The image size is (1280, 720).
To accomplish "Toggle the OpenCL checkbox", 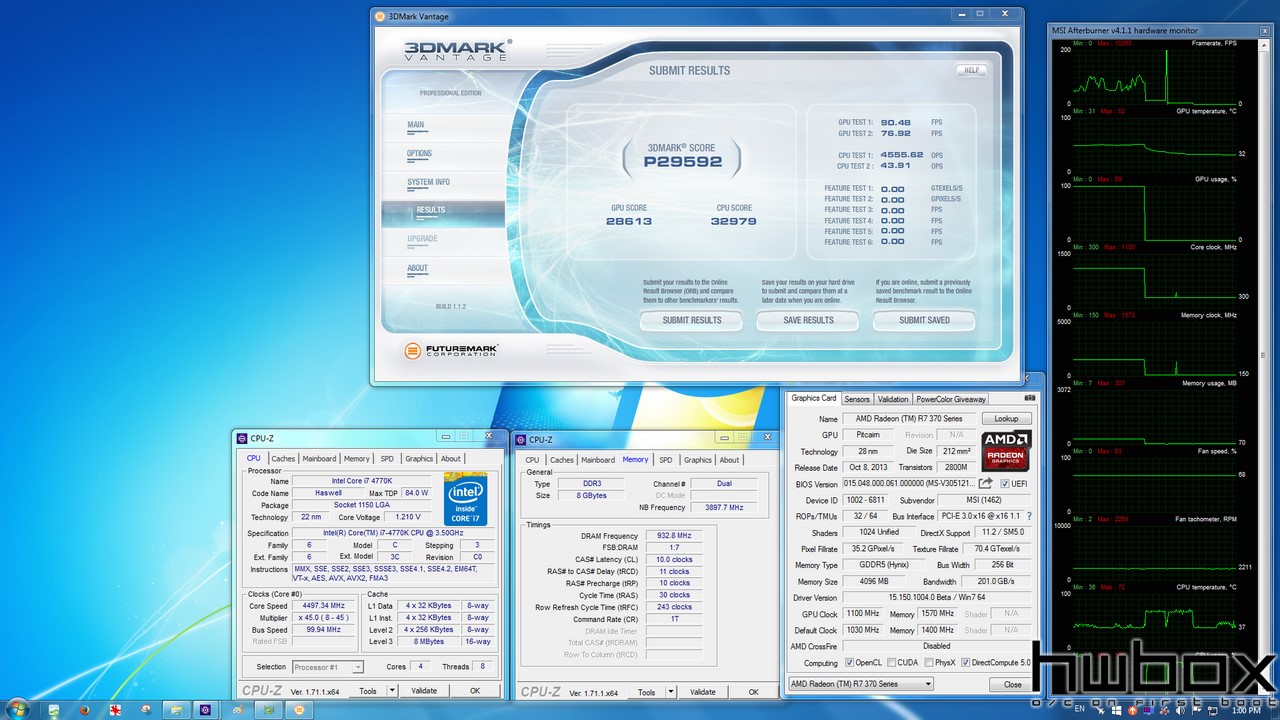I will 850,663.
